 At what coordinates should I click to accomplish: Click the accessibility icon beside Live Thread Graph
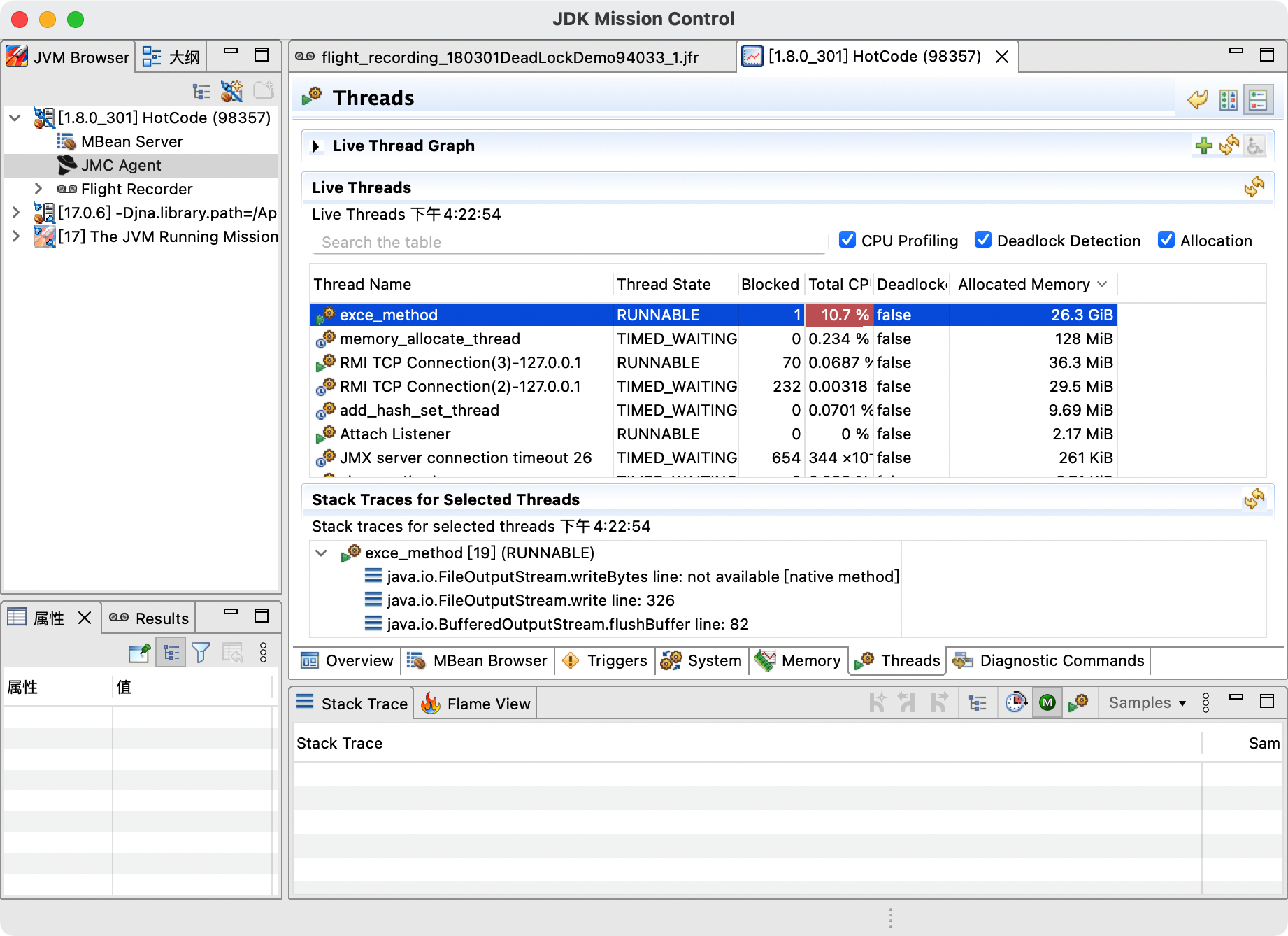(x=1255, y=146)
